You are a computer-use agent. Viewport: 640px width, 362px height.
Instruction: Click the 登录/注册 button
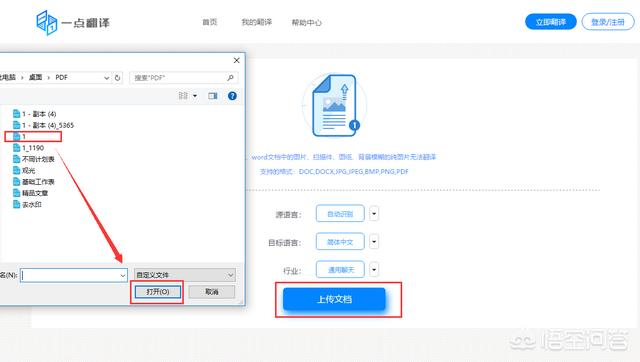(608, 22)
